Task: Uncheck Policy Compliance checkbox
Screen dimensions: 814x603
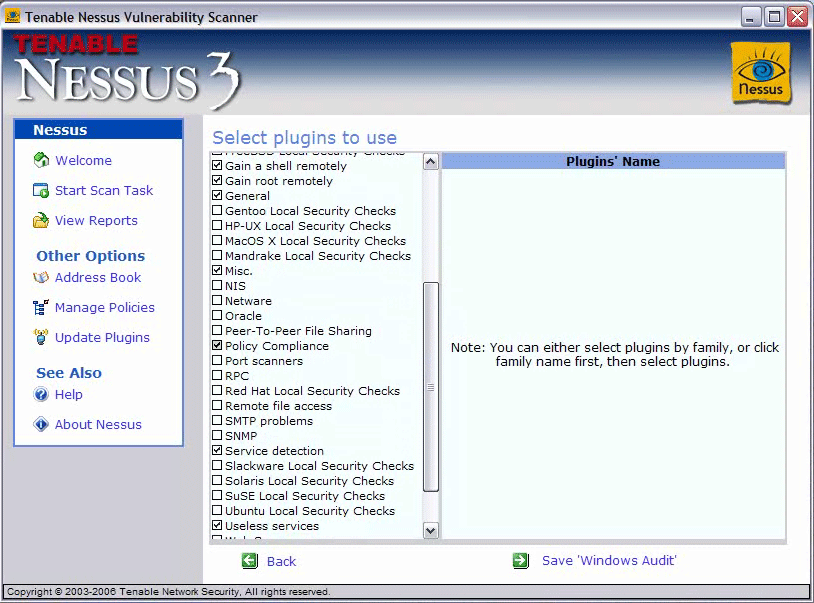Action: click(217, 346)
